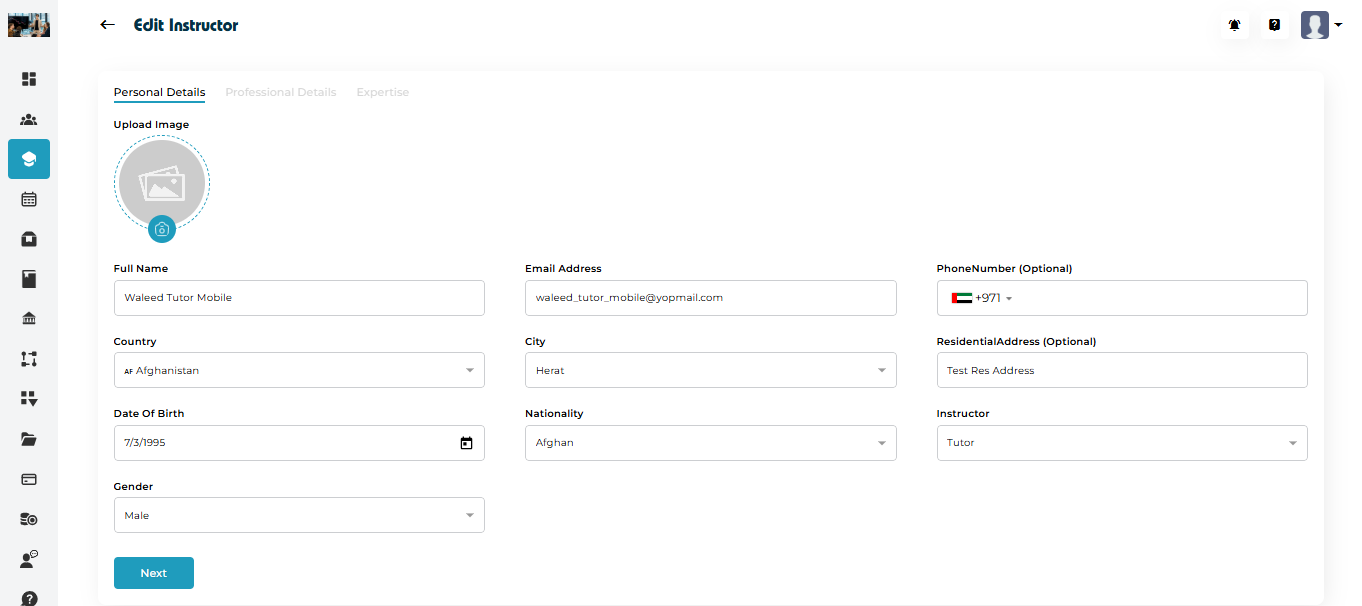Screen dimensions: 1362x606
Task: Open the Gender dropdown showing Male
Action: pos(299,515)
